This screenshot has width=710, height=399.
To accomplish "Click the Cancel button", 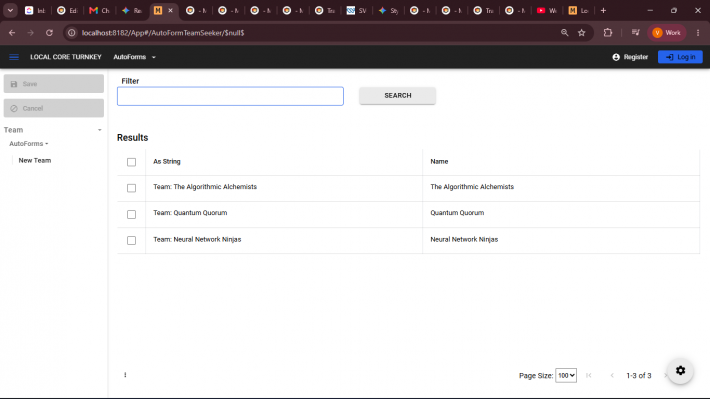I will (53, 108).
